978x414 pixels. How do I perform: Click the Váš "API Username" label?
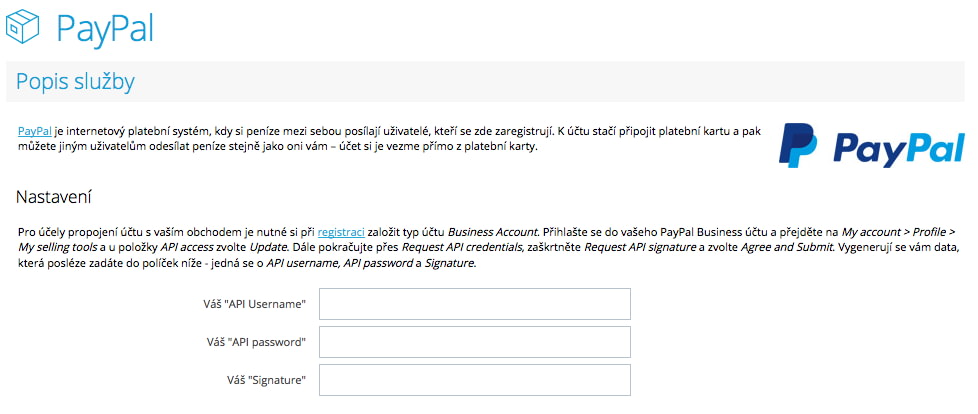point(255,304)
